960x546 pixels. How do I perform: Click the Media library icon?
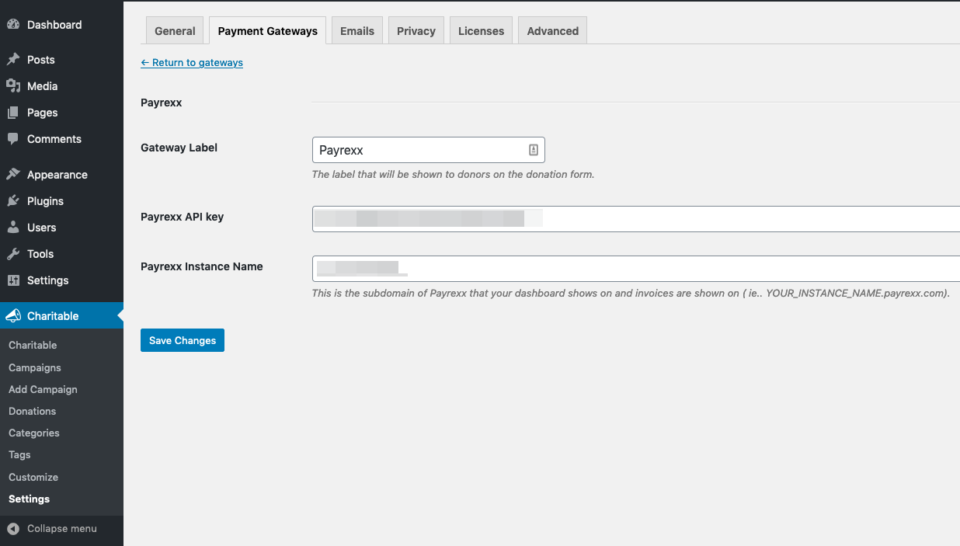tap(13, 86)
